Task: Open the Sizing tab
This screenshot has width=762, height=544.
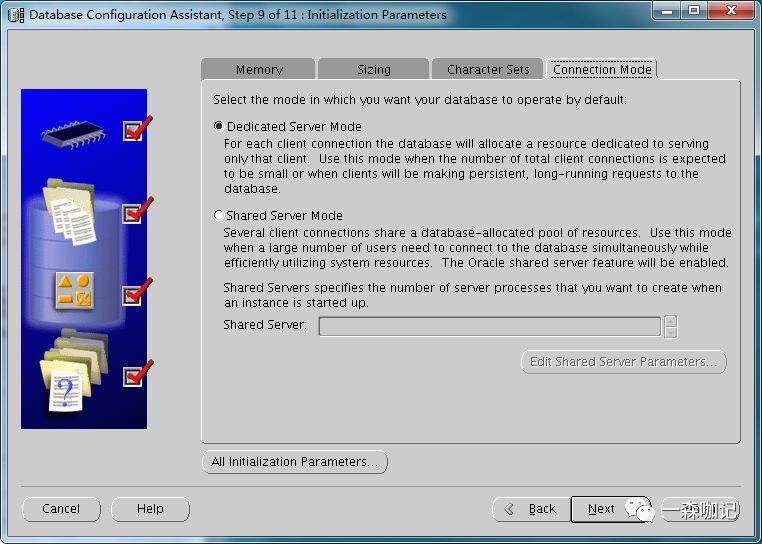Action: click(373, 70)
